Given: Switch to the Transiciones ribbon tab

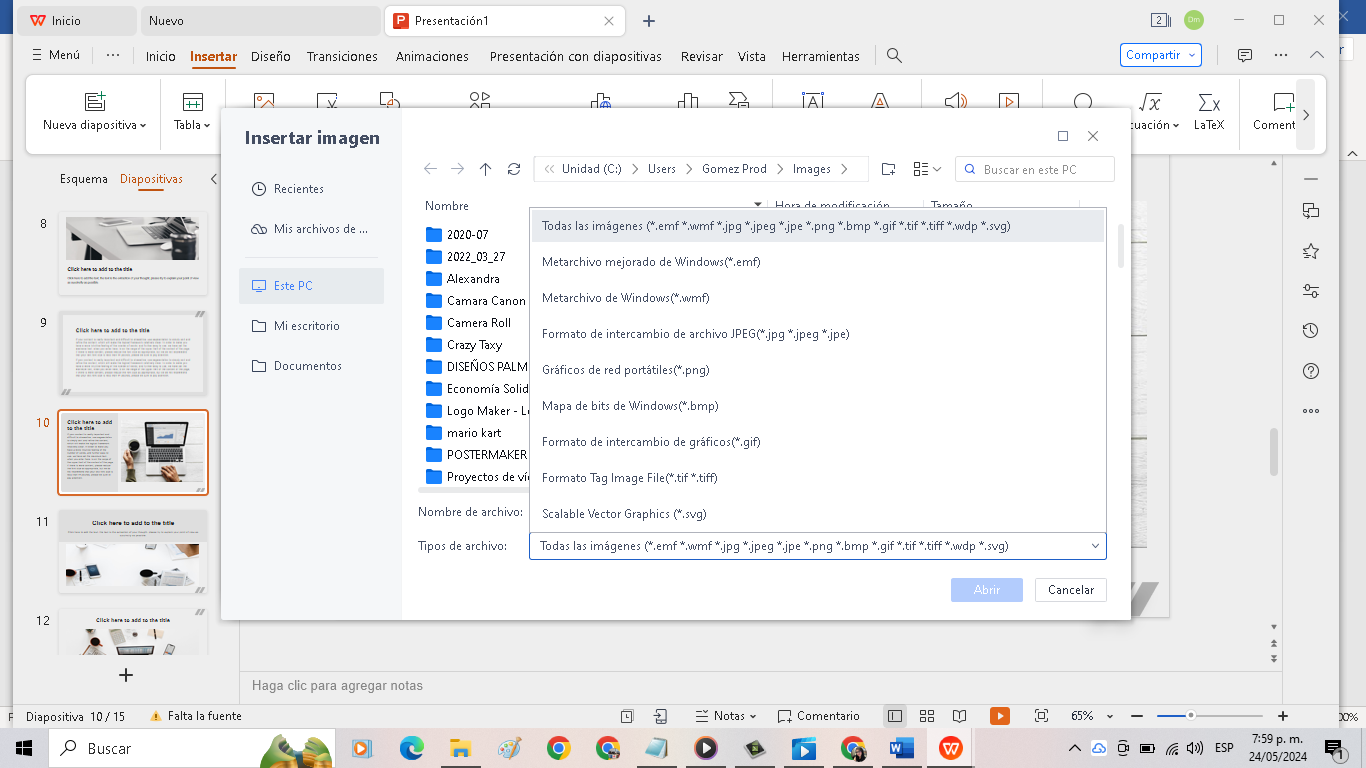Looking at the screenshot, I should coord(342,56).
